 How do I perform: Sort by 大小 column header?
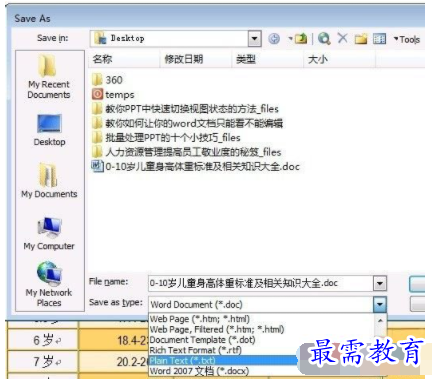(340, 59)
